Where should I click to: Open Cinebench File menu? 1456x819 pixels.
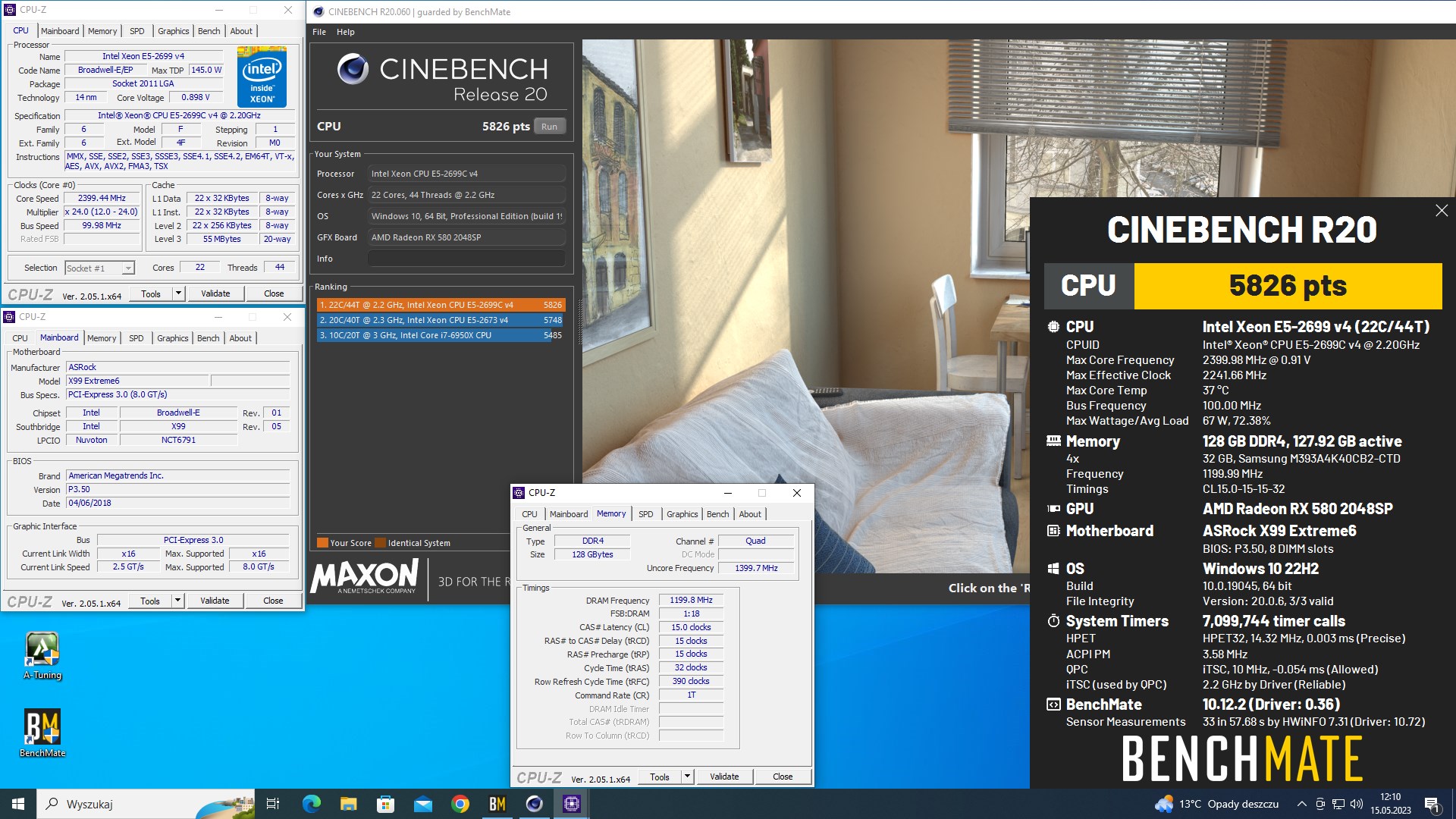pyautogui.click(x=319, y=32)
